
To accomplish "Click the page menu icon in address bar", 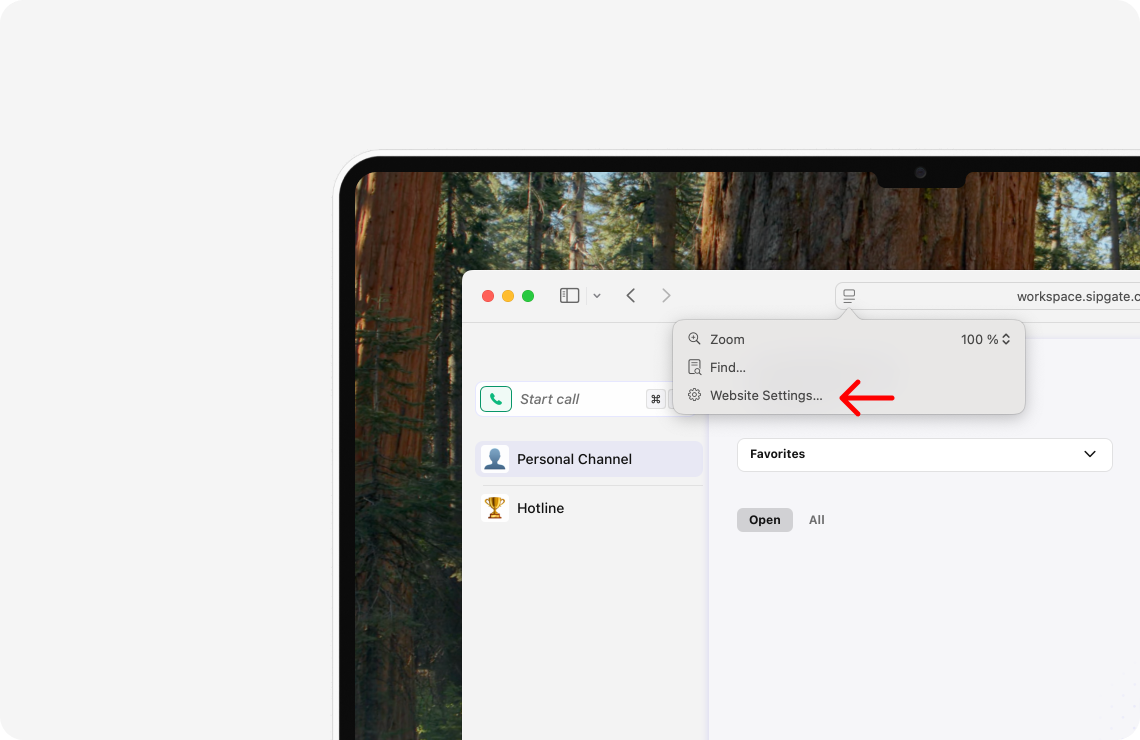I will point(848,296).
